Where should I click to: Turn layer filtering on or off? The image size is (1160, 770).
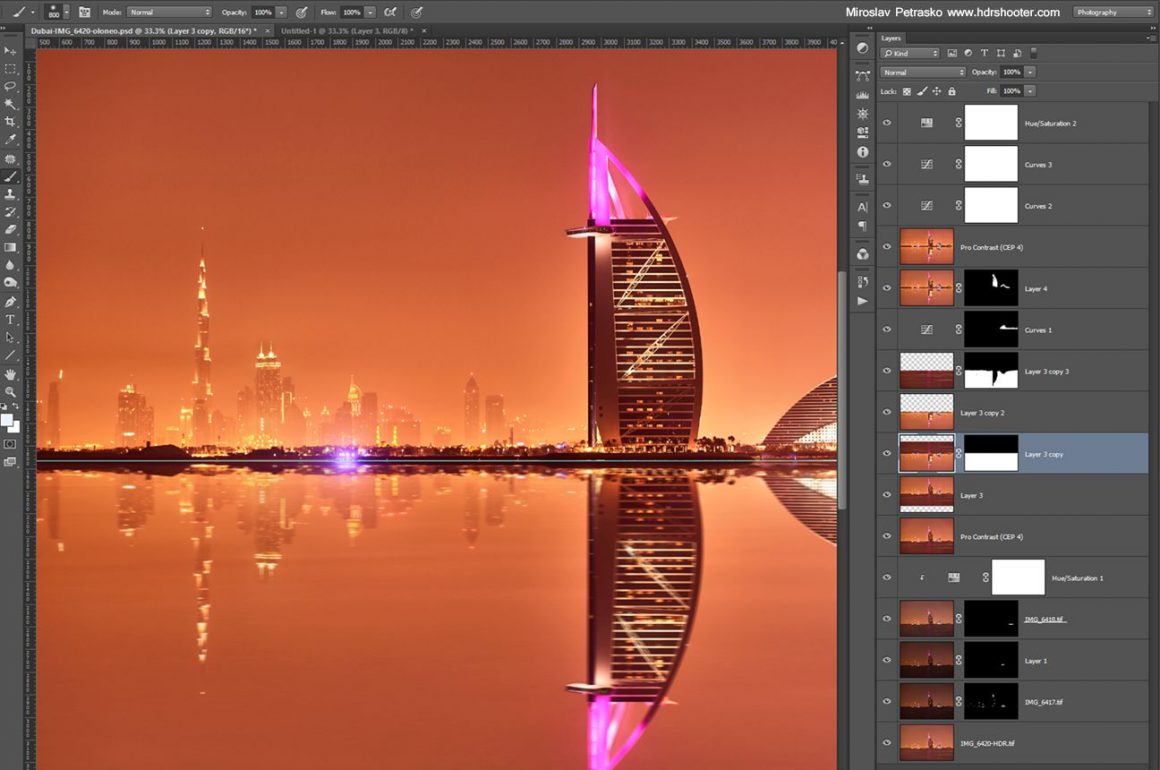pos(1033,53)
